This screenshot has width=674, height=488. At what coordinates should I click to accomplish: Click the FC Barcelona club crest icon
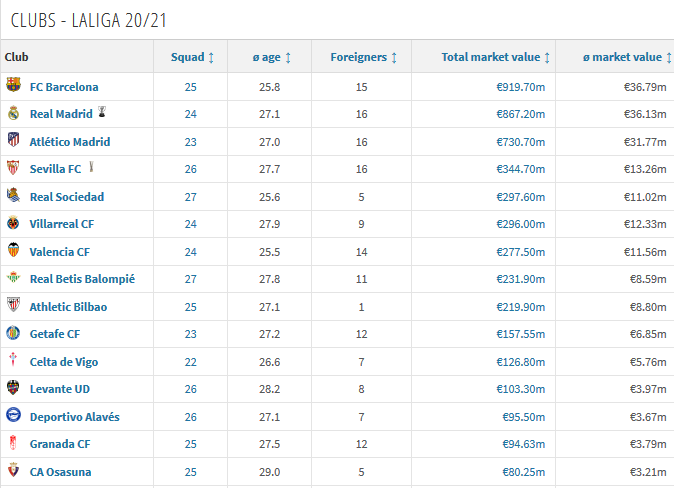[13, 87]
